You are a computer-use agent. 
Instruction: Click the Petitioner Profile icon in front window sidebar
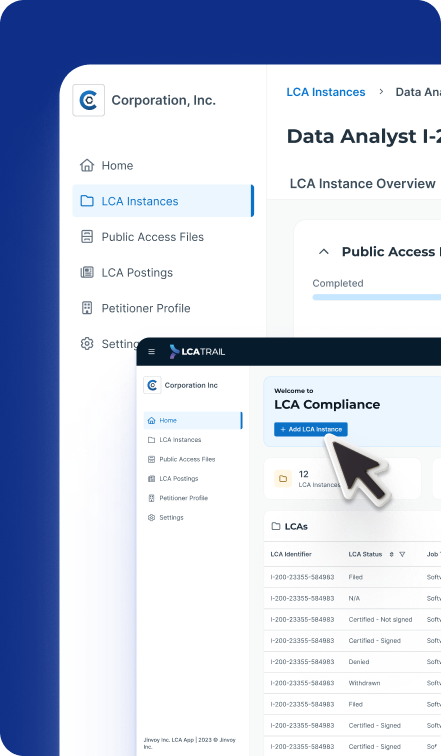(x=151, y=498)
